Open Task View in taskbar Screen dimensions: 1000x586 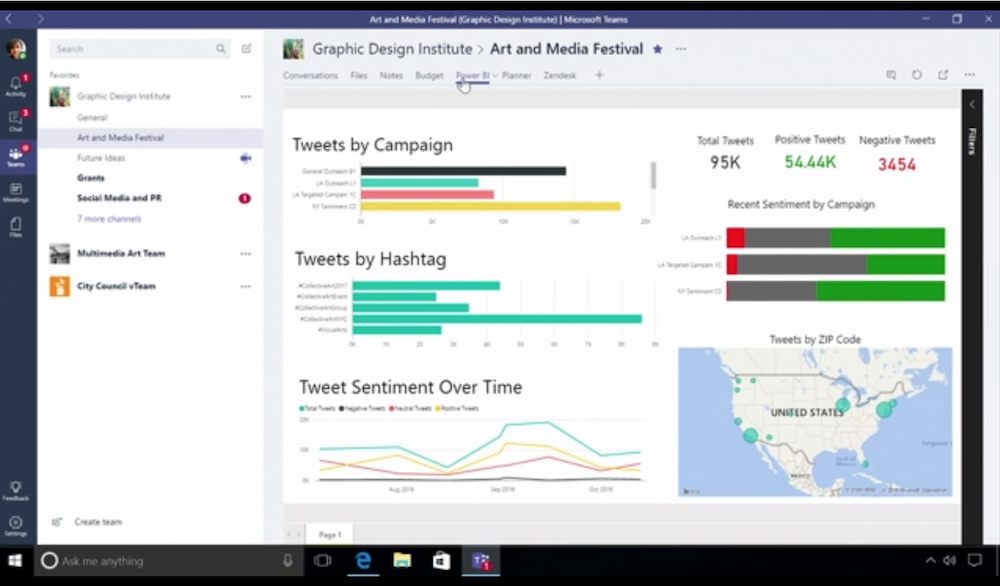pyautogui.click(x=323, y=561)
